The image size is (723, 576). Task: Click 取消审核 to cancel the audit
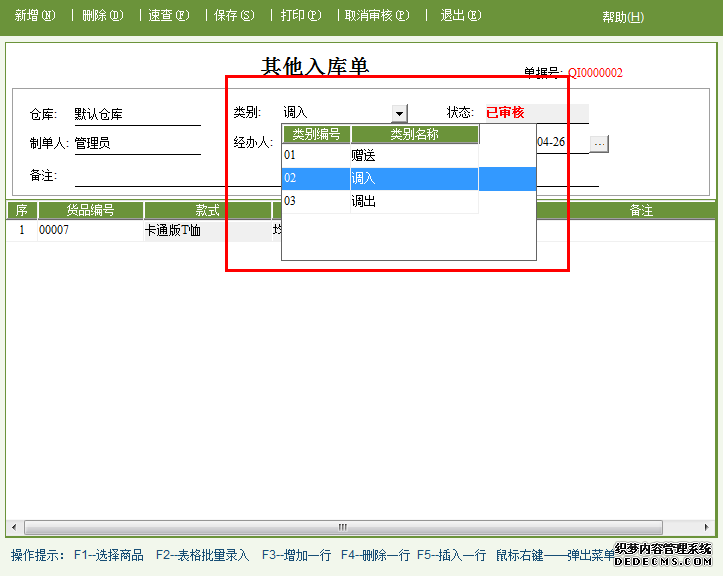click(377, 16)
